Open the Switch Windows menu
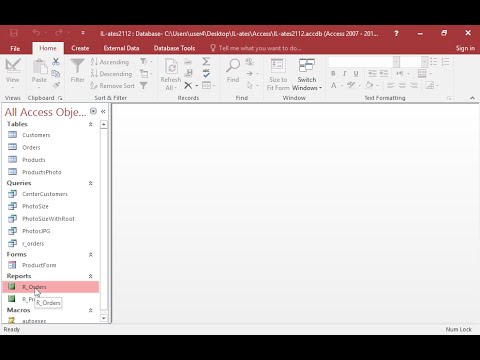The image size is (480, 360). pos(307,74)
